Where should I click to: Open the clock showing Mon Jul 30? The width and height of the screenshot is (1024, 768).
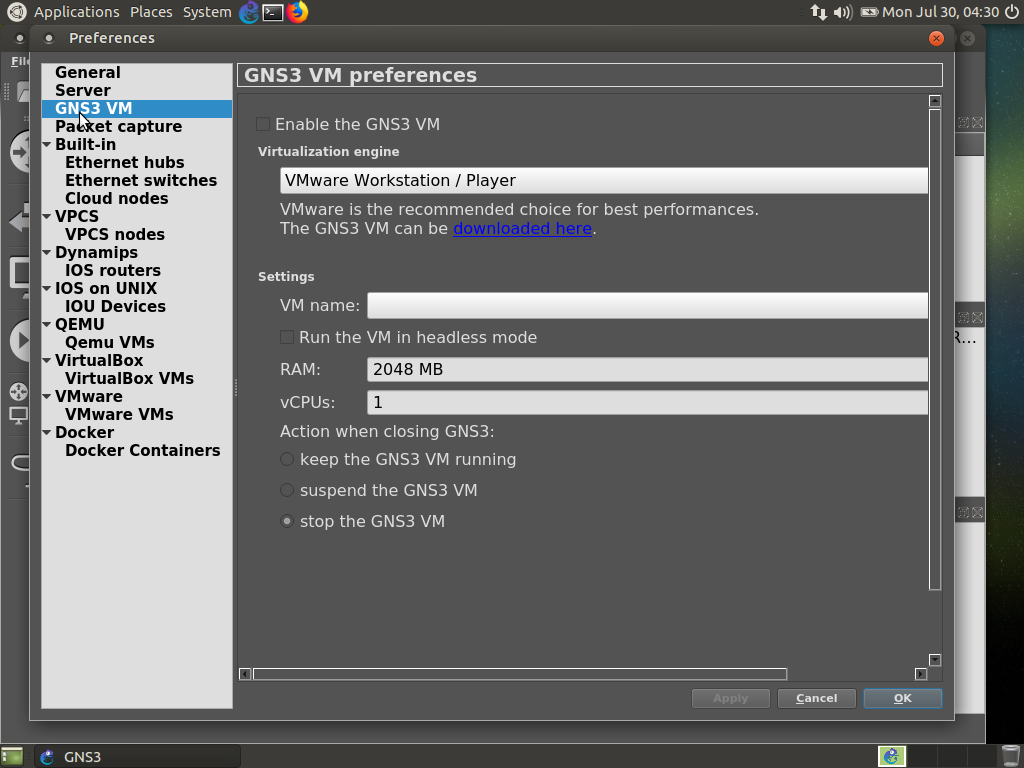point(940,12)
